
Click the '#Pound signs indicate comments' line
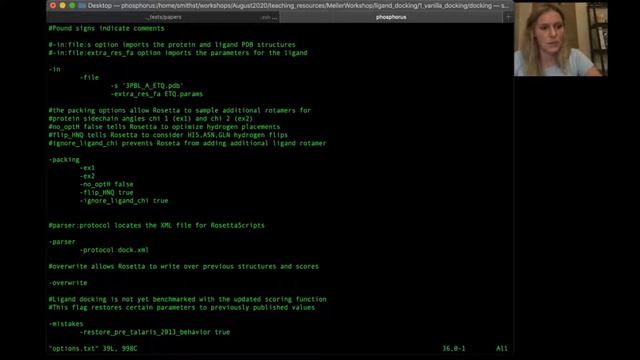pyautogui.click(x=107, y=28)
